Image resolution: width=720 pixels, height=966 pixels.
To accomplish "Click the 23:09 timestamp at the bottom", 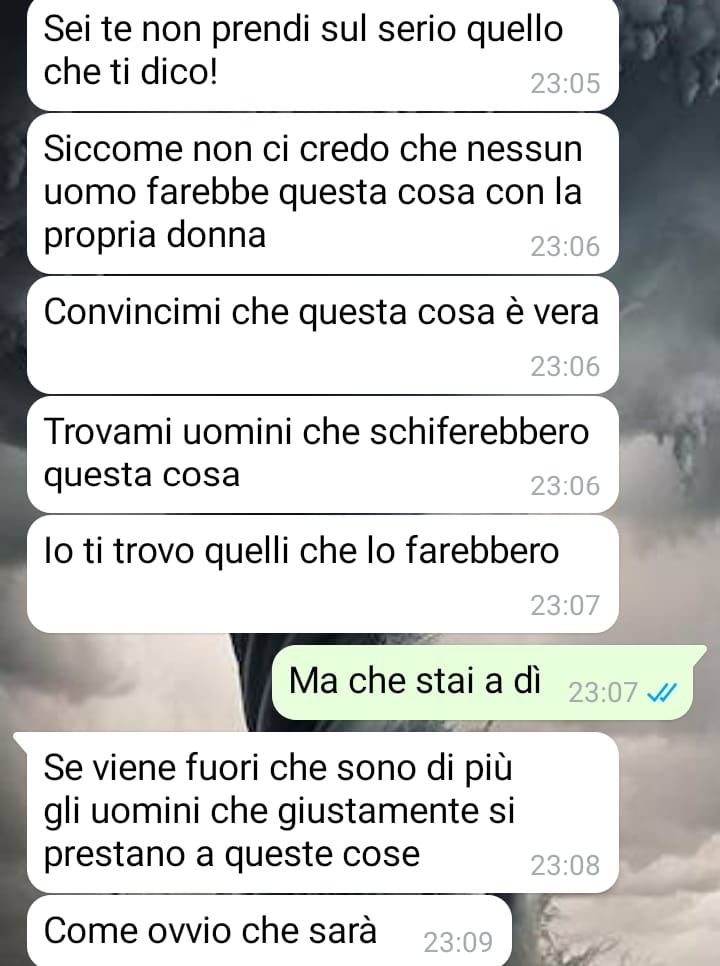I will [458, 942].
